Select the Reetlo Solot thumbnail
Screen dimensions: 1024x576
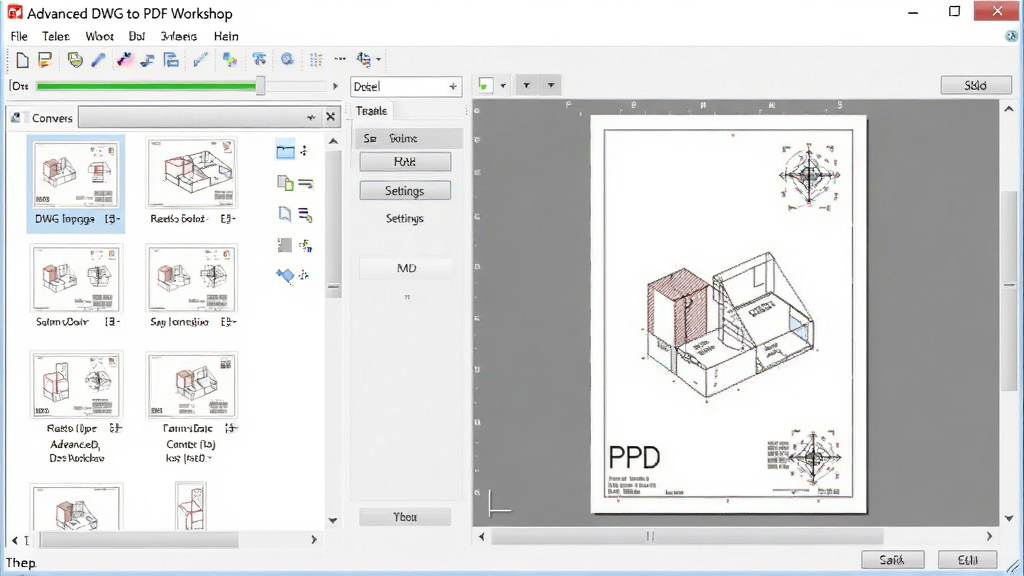[x=191, y=174]
